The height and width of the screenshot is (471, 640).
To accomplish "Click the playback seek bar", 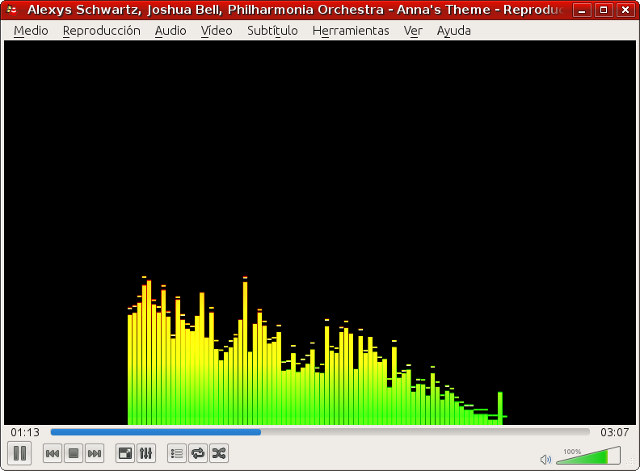I will click(x=320, y=432).
